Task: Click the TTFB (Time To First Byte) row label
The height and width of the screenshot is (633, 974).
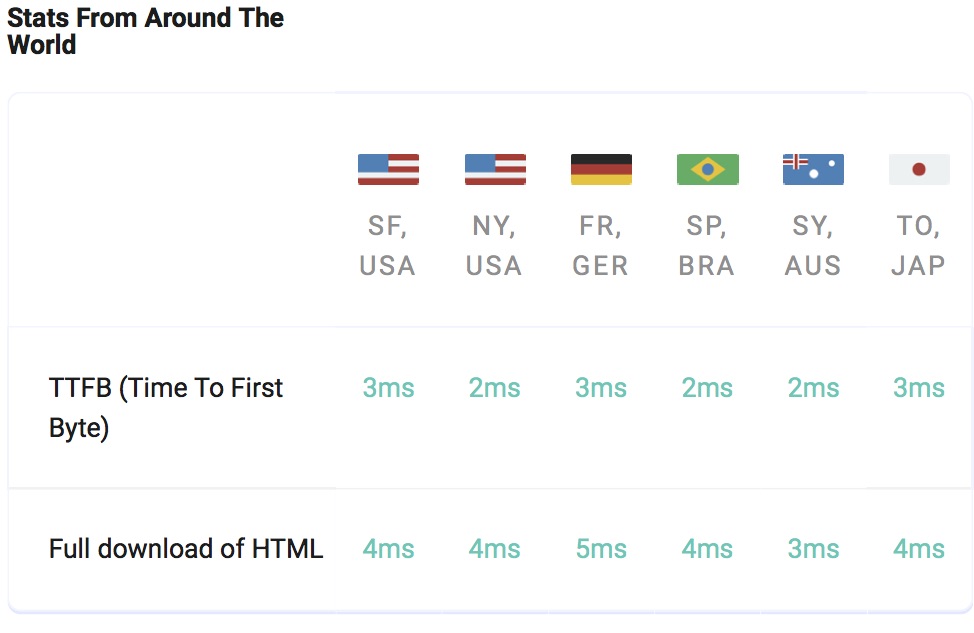Action: click(x=166, y=408)
